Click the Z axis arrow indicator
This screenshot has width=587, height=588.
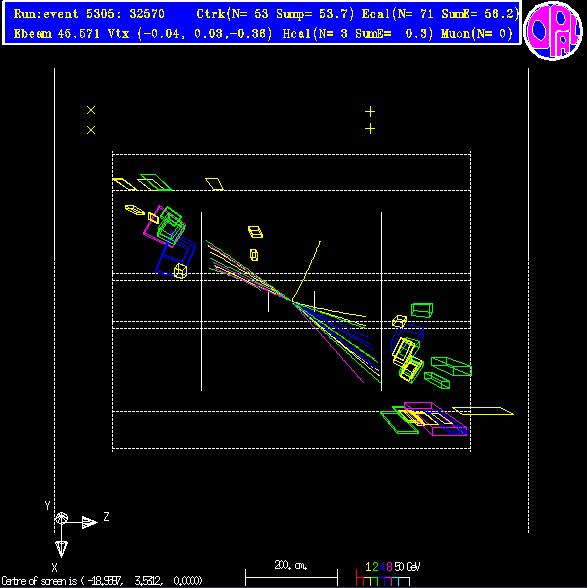[90, 522]
